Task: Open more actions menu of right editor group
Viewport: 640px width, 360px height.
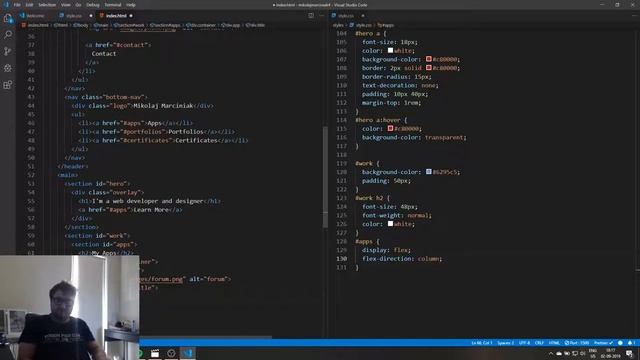Action: point(634,16)
